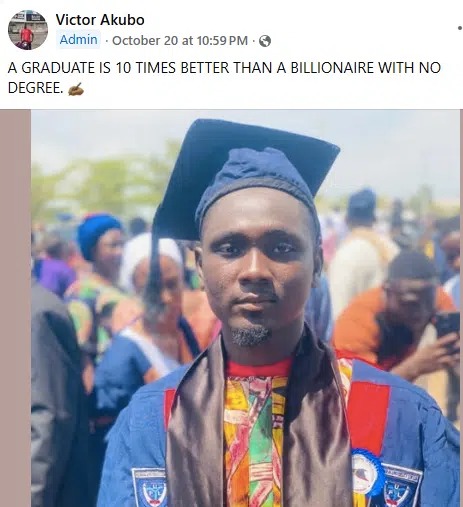Click the writing hand emoji

pos(76,89)
